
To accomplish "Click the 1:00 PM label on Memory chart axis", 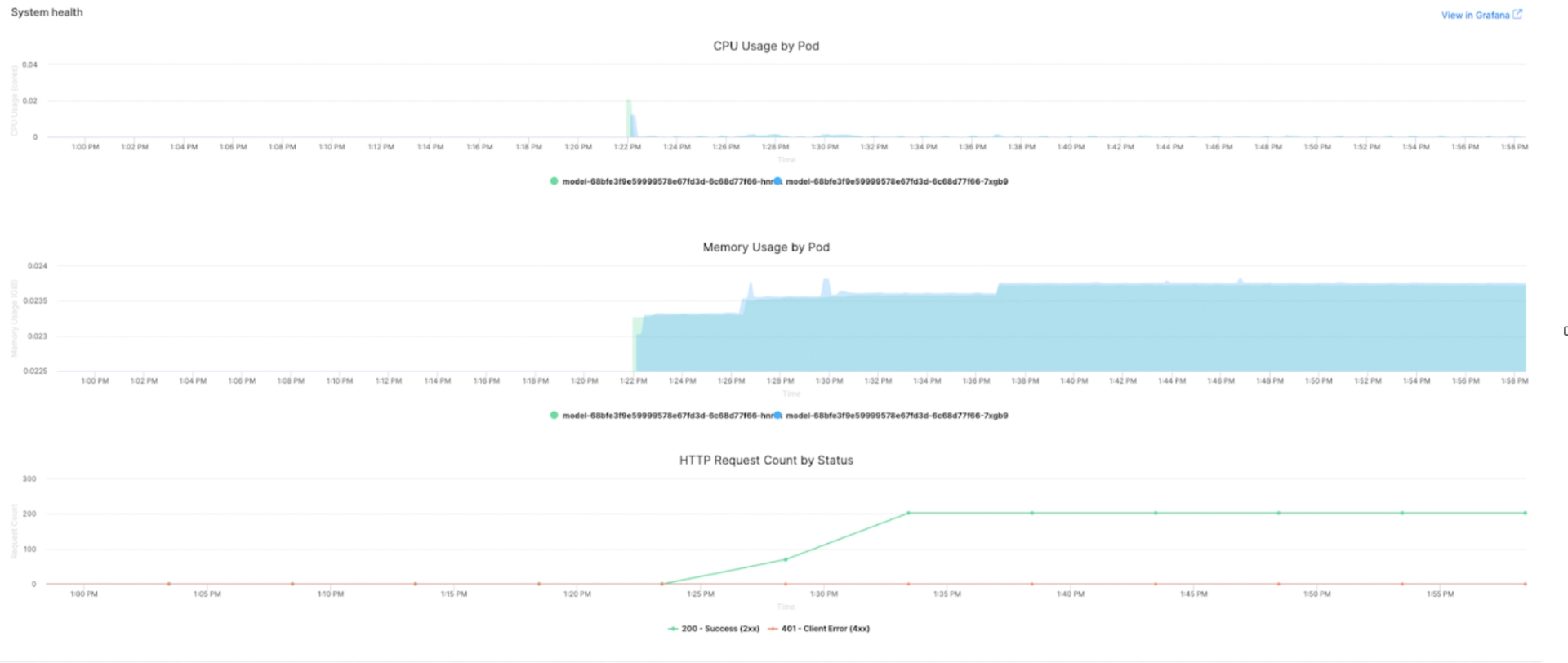I will tap(95, 381).
